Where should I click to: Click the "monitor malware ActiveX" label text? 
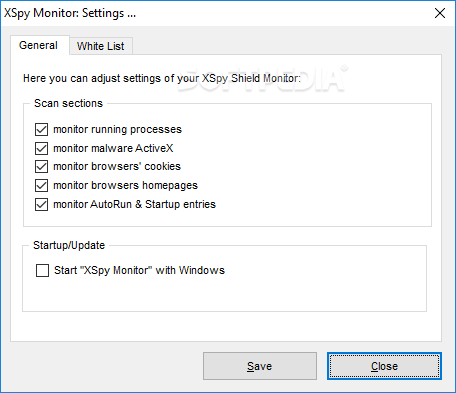click(113, 148)
